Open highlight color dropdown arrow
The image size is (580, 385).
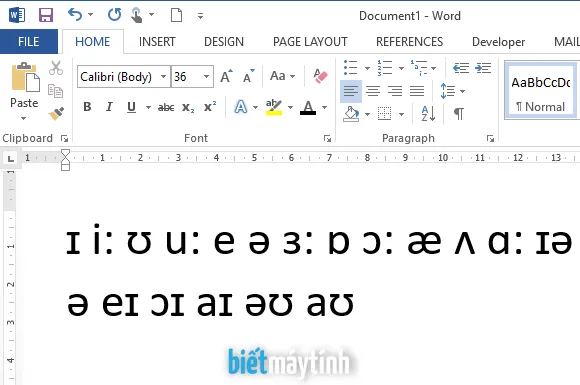click(290, 108)
